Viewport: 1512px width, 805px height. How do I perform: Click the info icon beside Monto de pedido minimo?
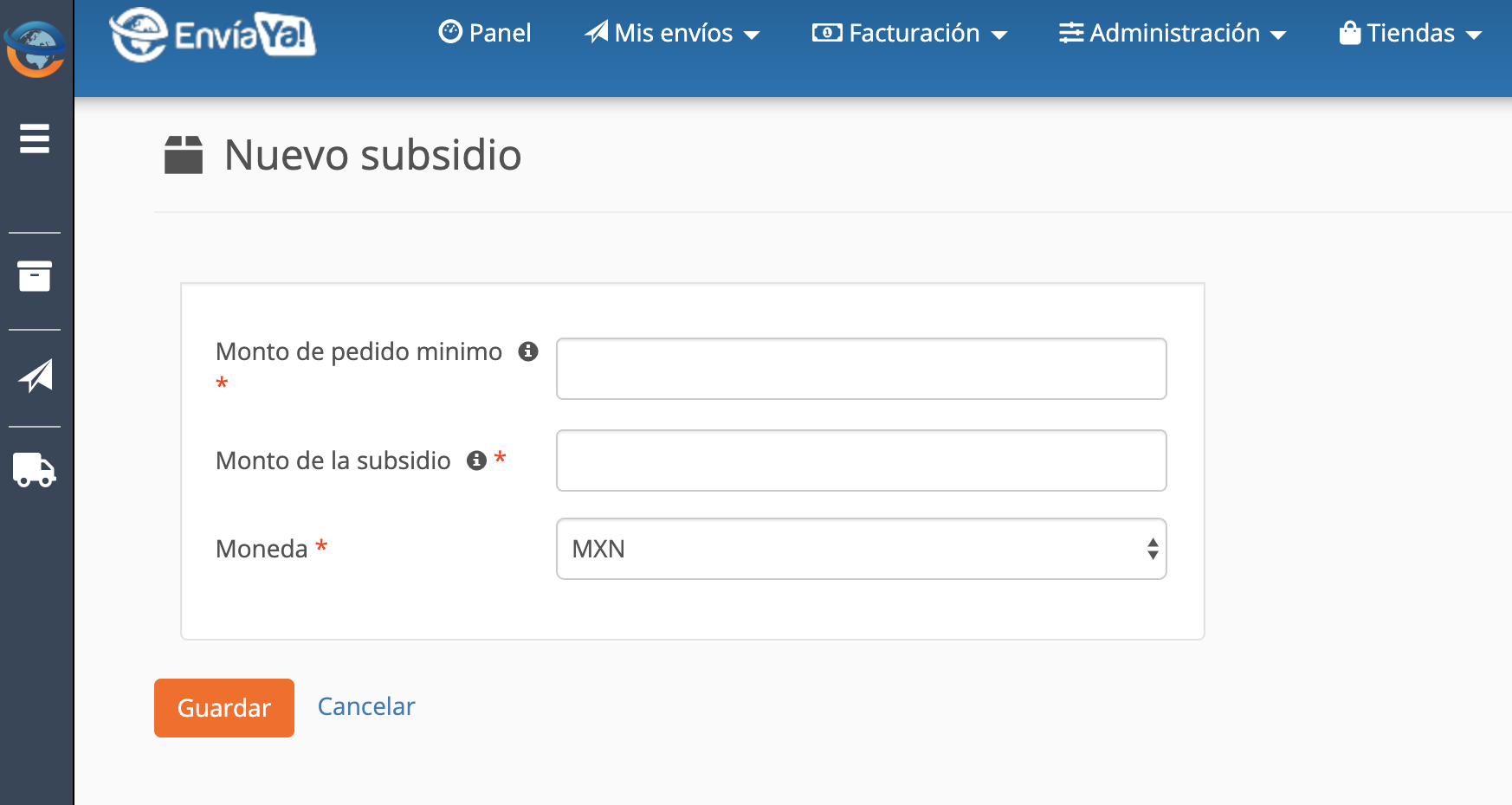point(528,351)
